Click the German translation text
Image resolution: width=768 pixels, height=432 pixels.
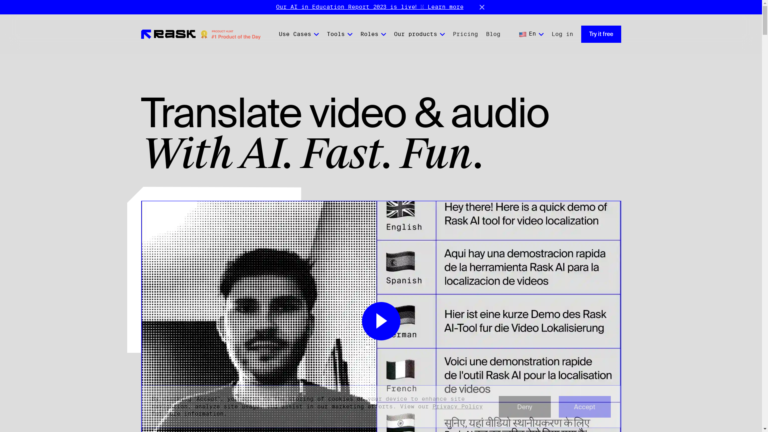click(x=525, y=321)
